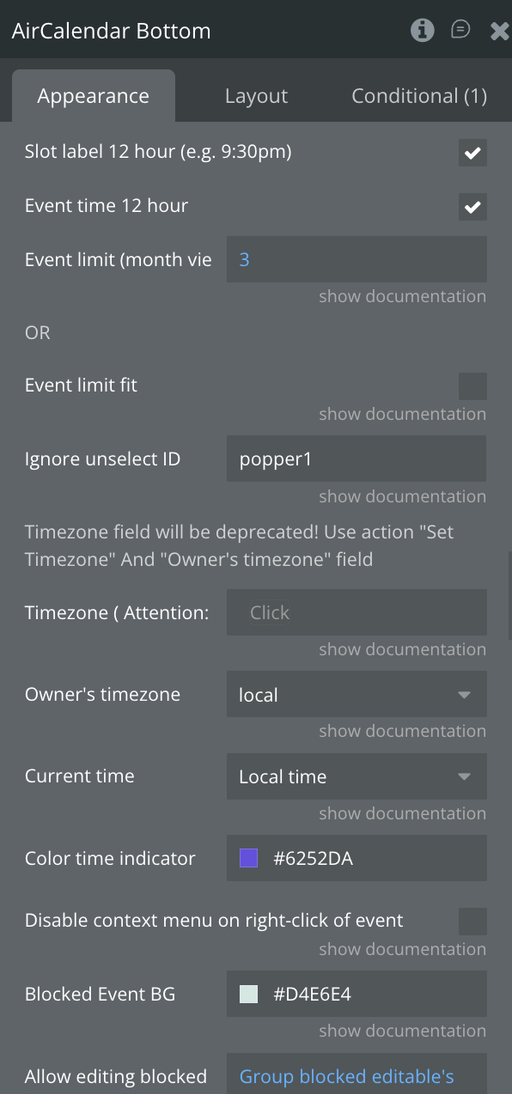Check Disable context menu on right-click
The image size is (512, 1094).
click(x=473, y=921)
